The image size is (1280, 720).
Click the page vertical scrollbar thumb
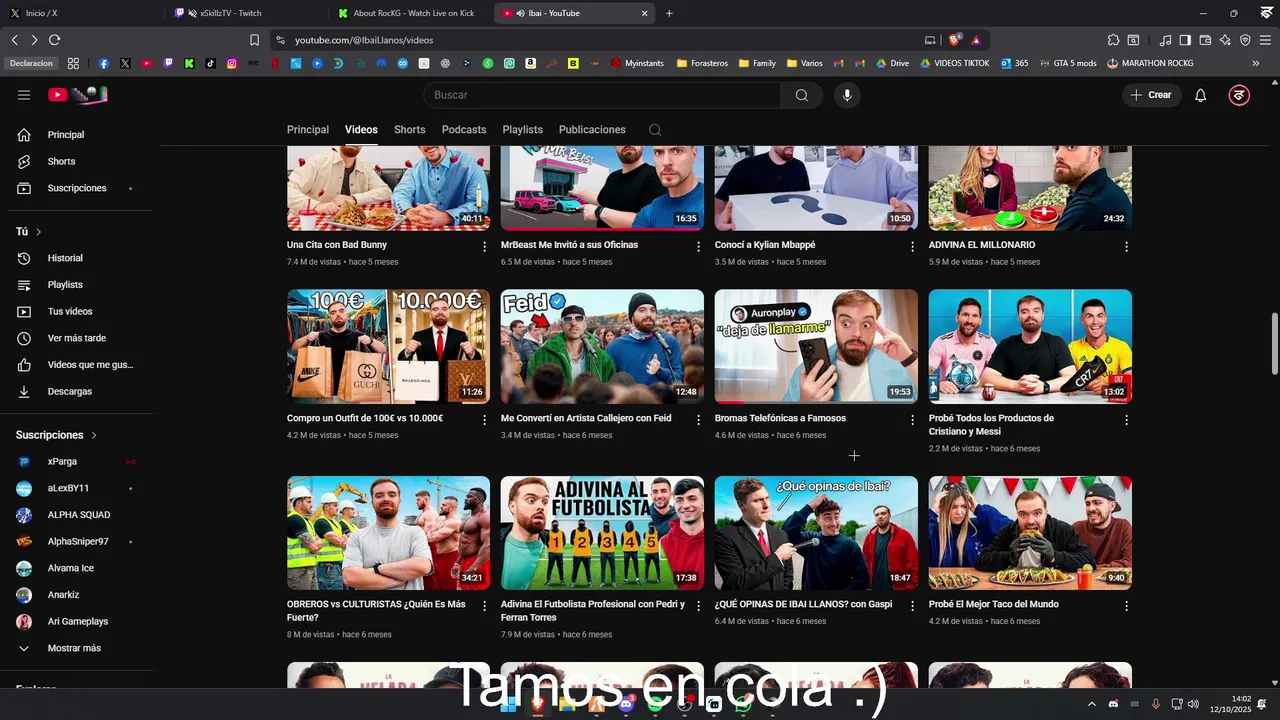[x=1274, y=343]
